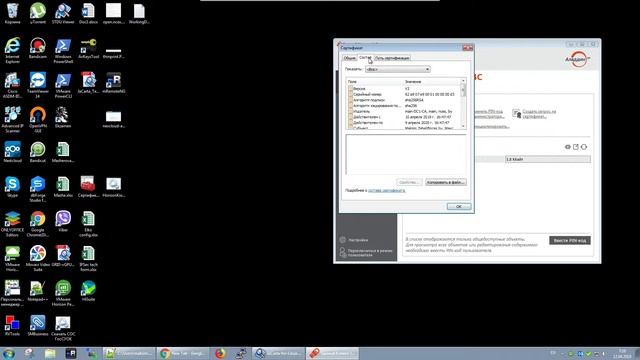This screenshot has width=640, height=360.
Task: Open the Chrome window in the taskbar
Action: pos(183,353)
